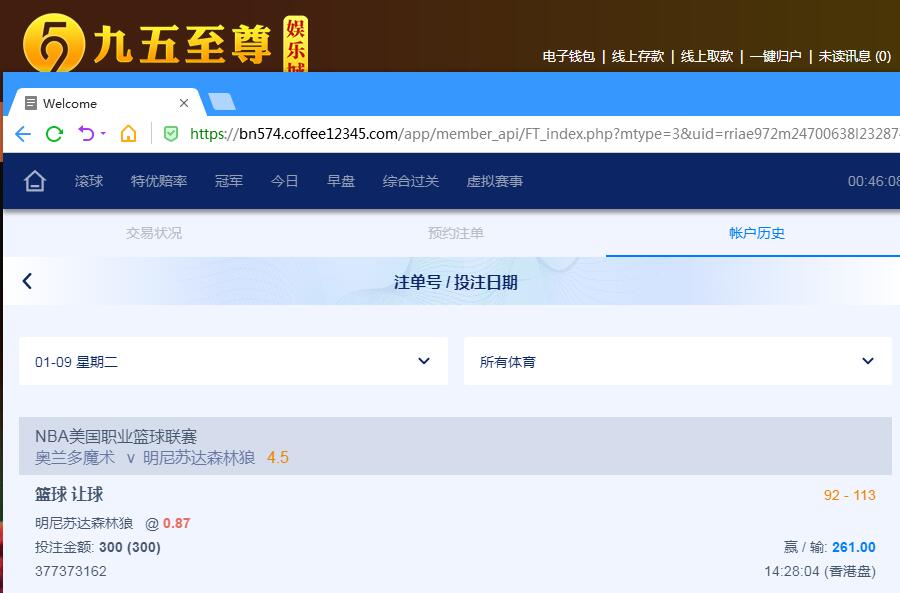The image size is (900, 593).
Task: Click the win/loss amount 261.00
Action: [854, 547]
